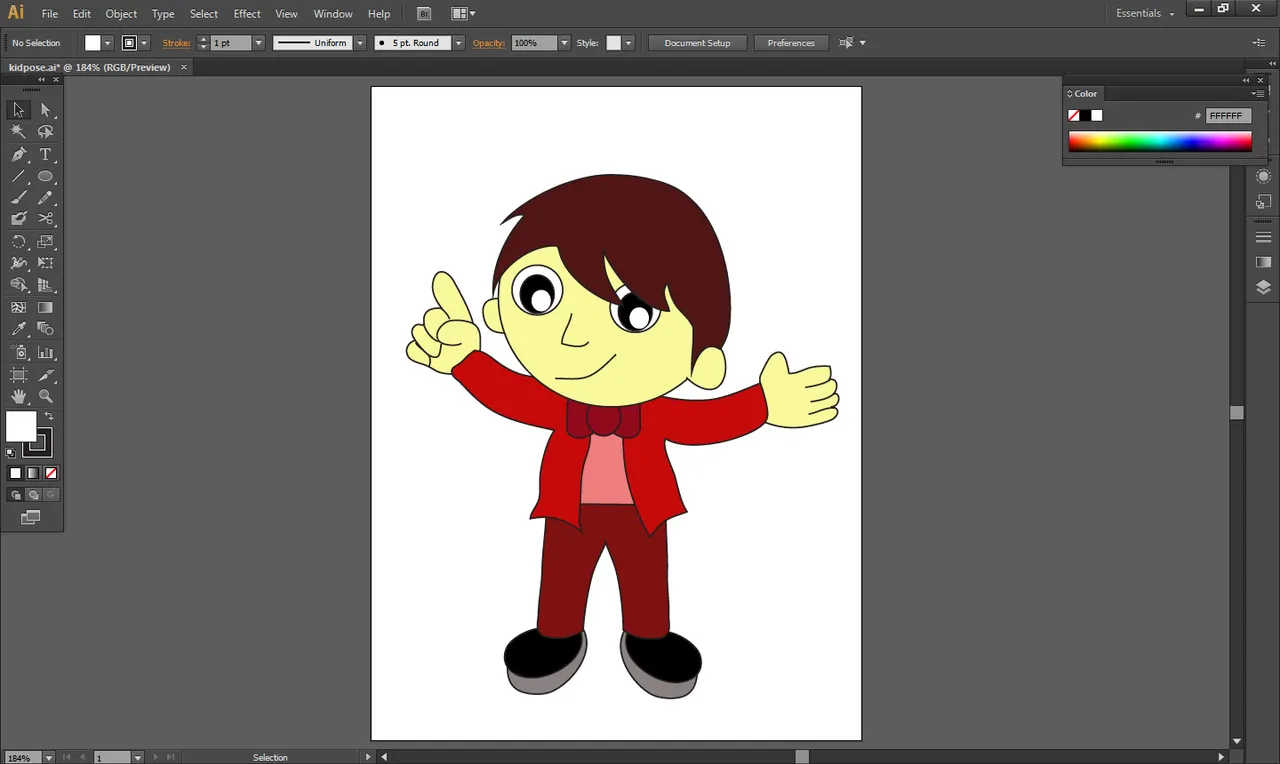Screen dimensions: 1280x764
Task: Select the Ellipse tool
Action: [x=45, y=176]
